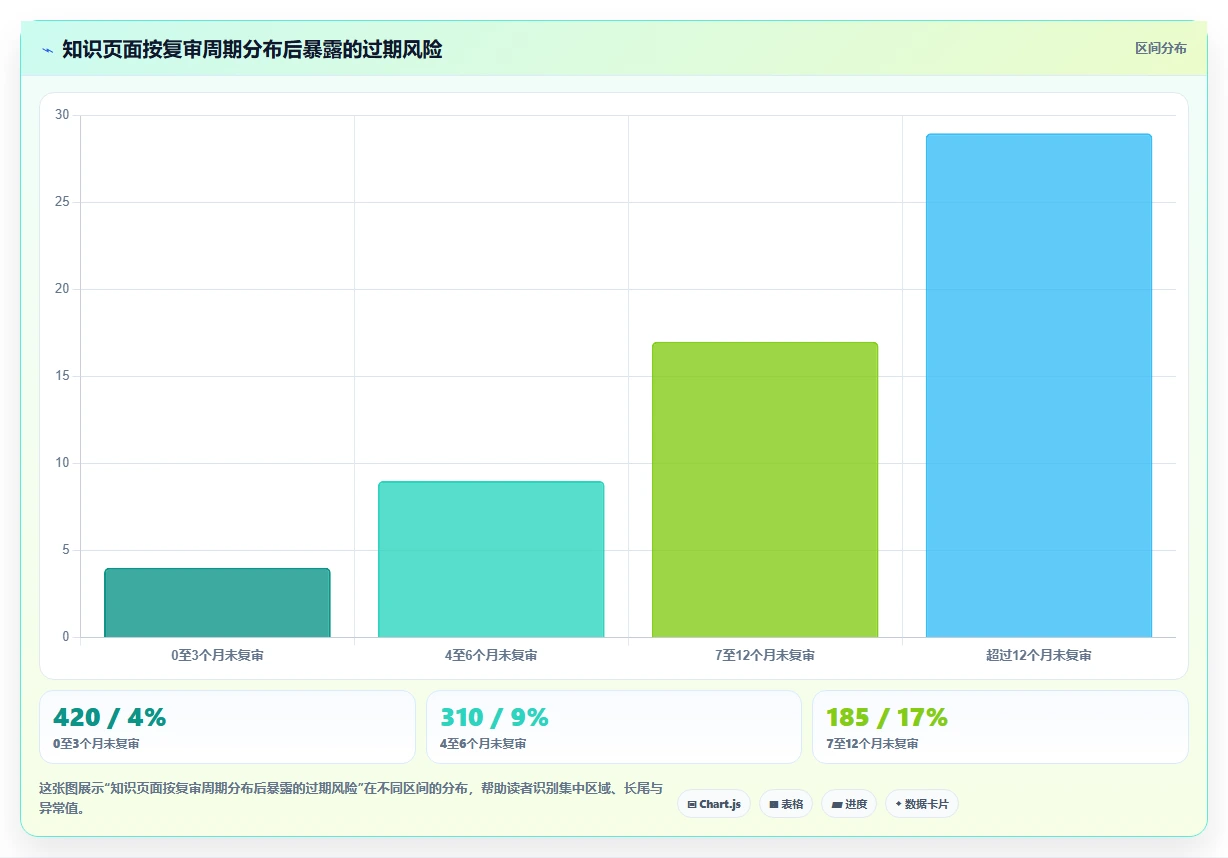Click the description text 这张图展示…

[x=351, y=798]
